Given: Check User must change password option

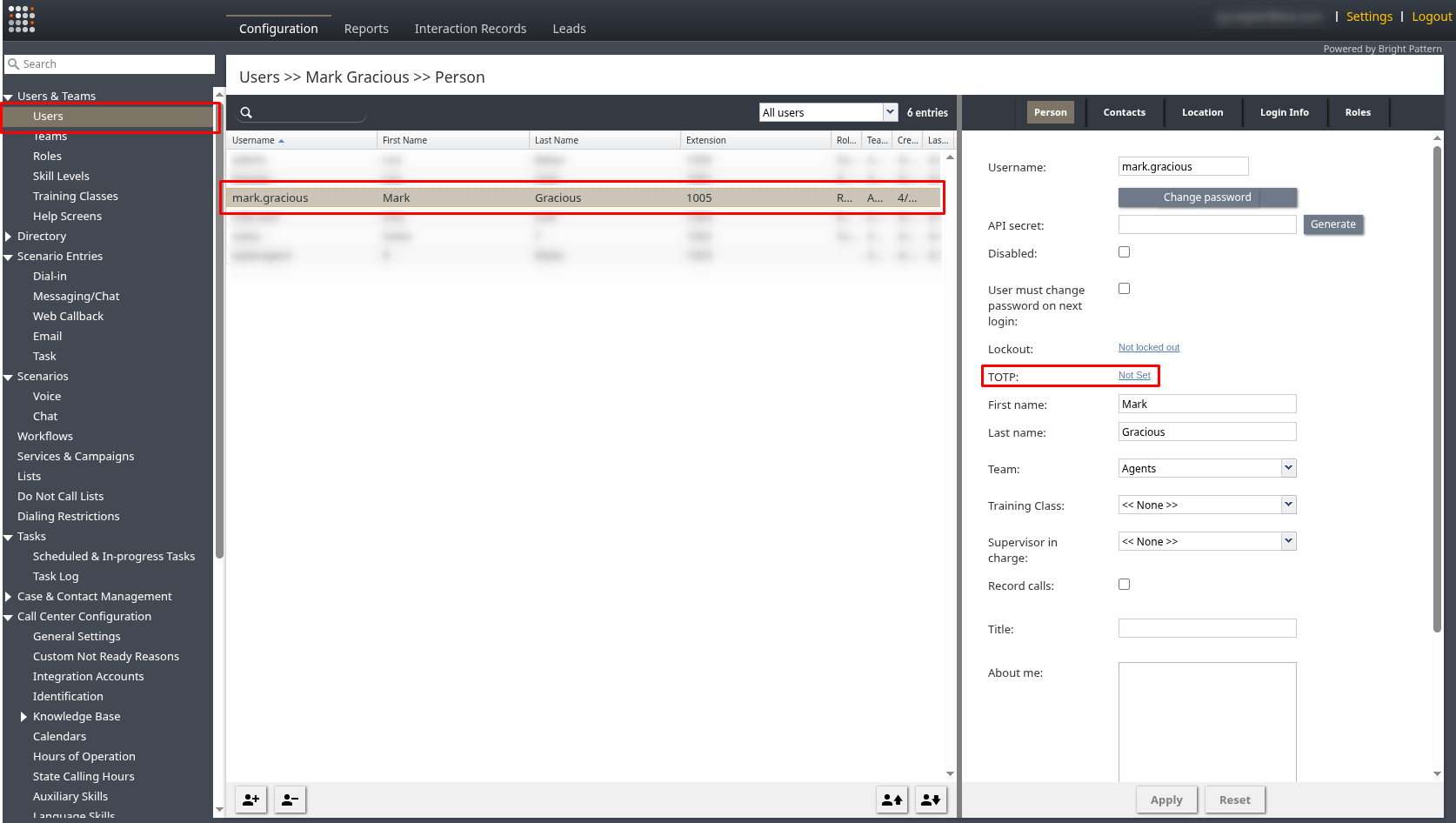Looking at the screenshot, I should (1124, 289).
